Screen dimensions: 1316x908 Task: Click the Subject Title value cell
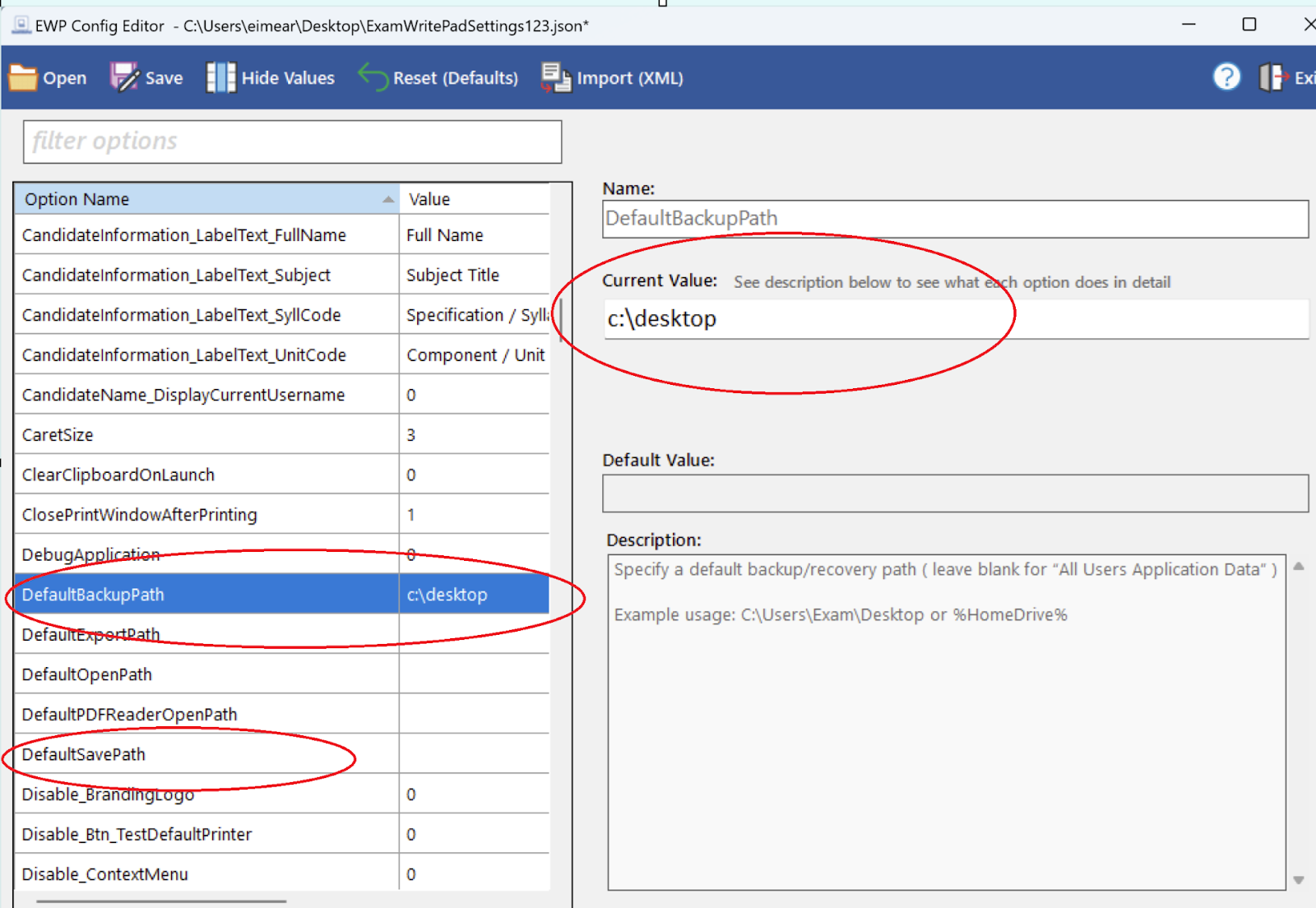point(475,275)
